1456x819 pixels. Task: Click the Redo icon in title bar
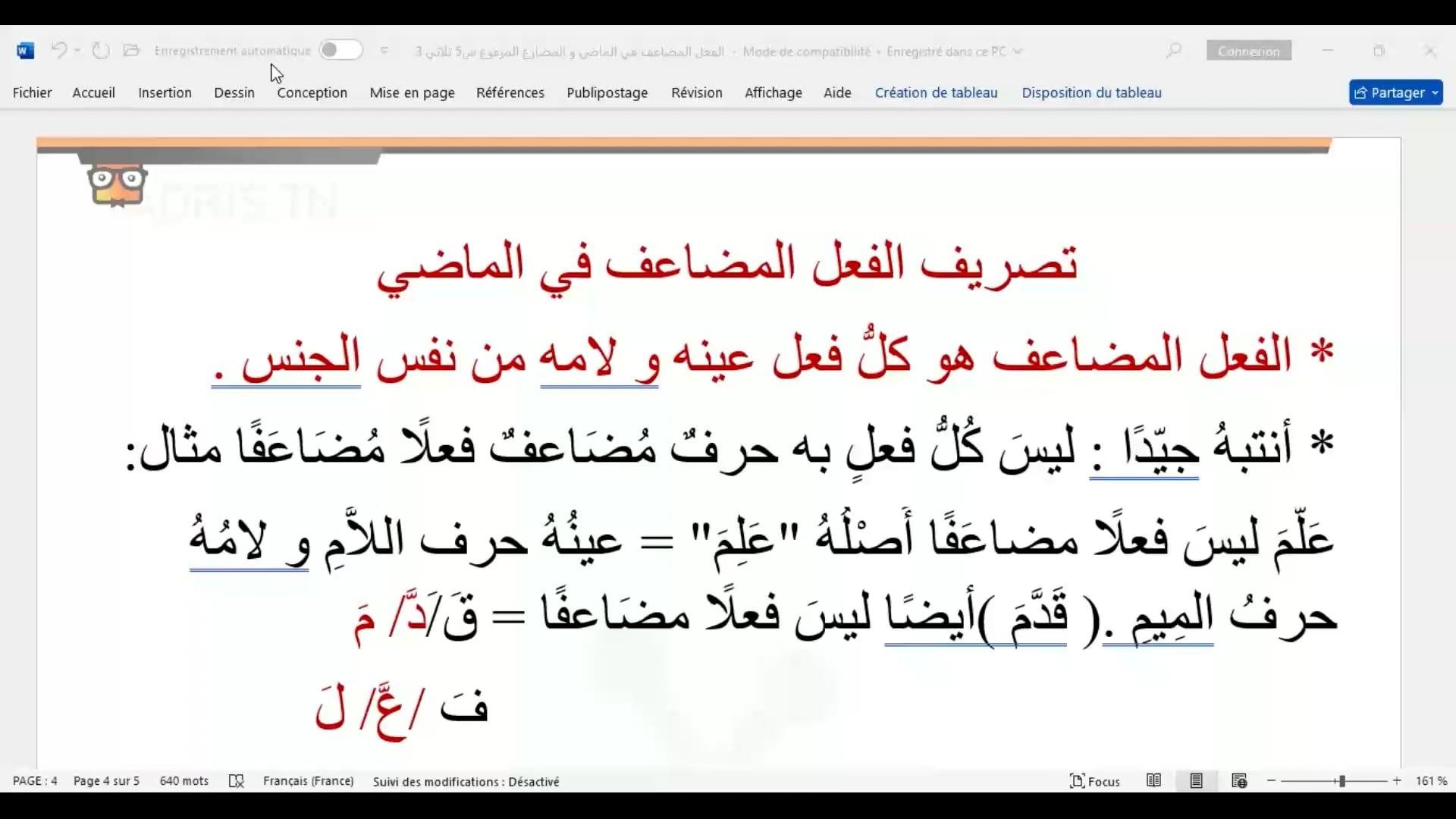coord(100,51)
